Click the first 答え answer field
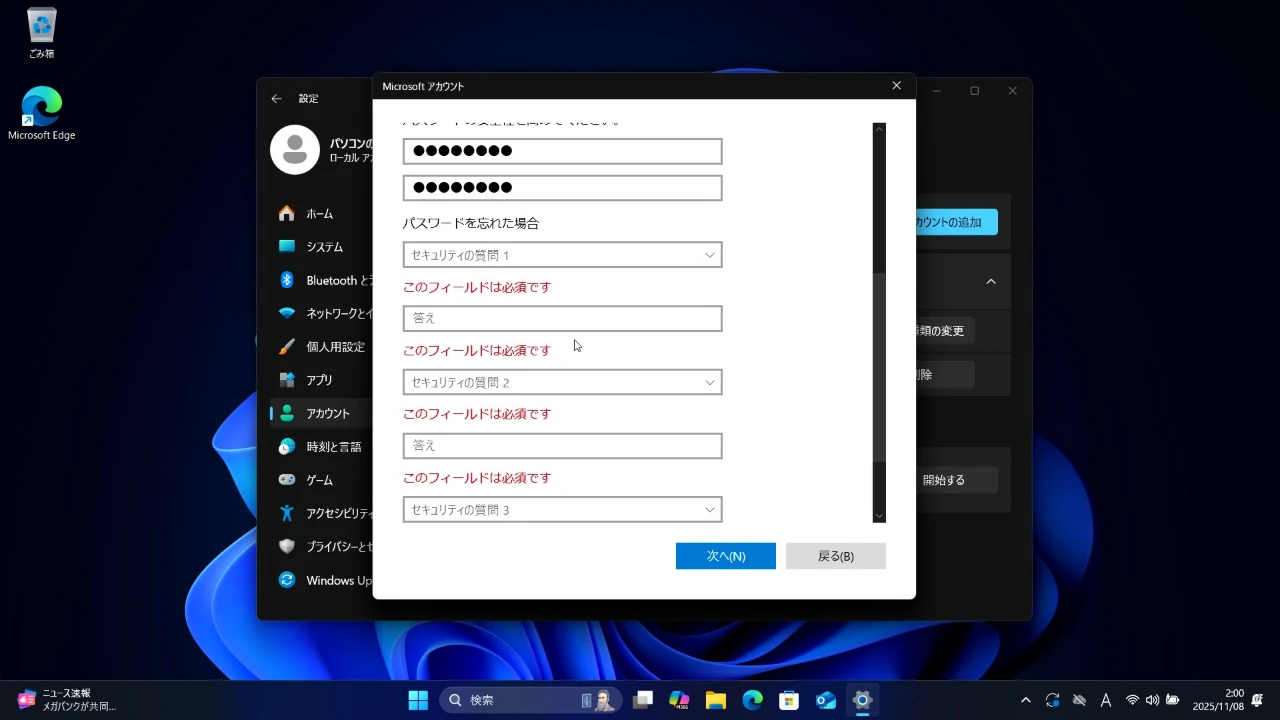This screenshot has width=1280, height=720. click(562, 318)
